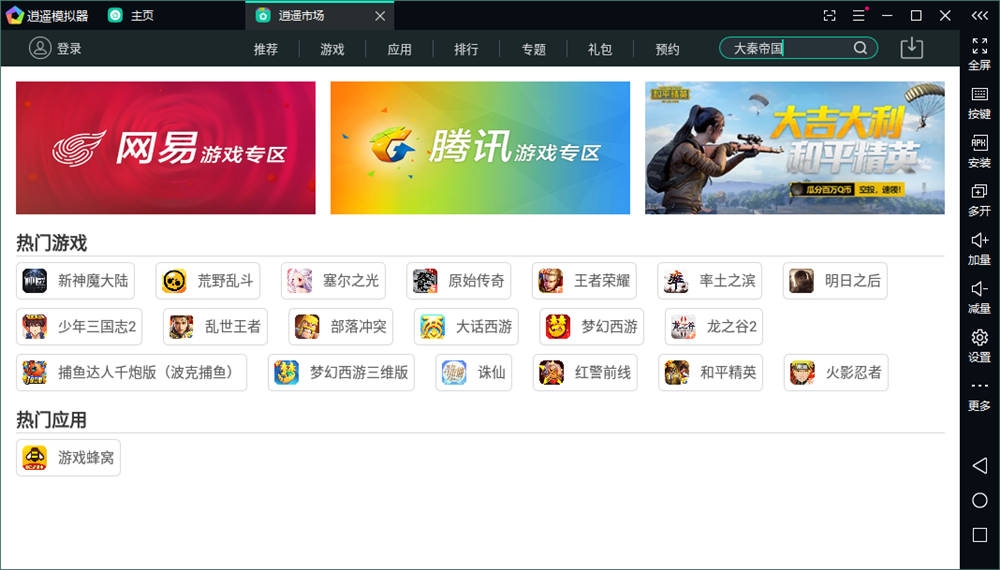The width and height of the screenshot is (1000, 570).
Task: Open the hamburger menu in title bar
Action: (859, 15)
